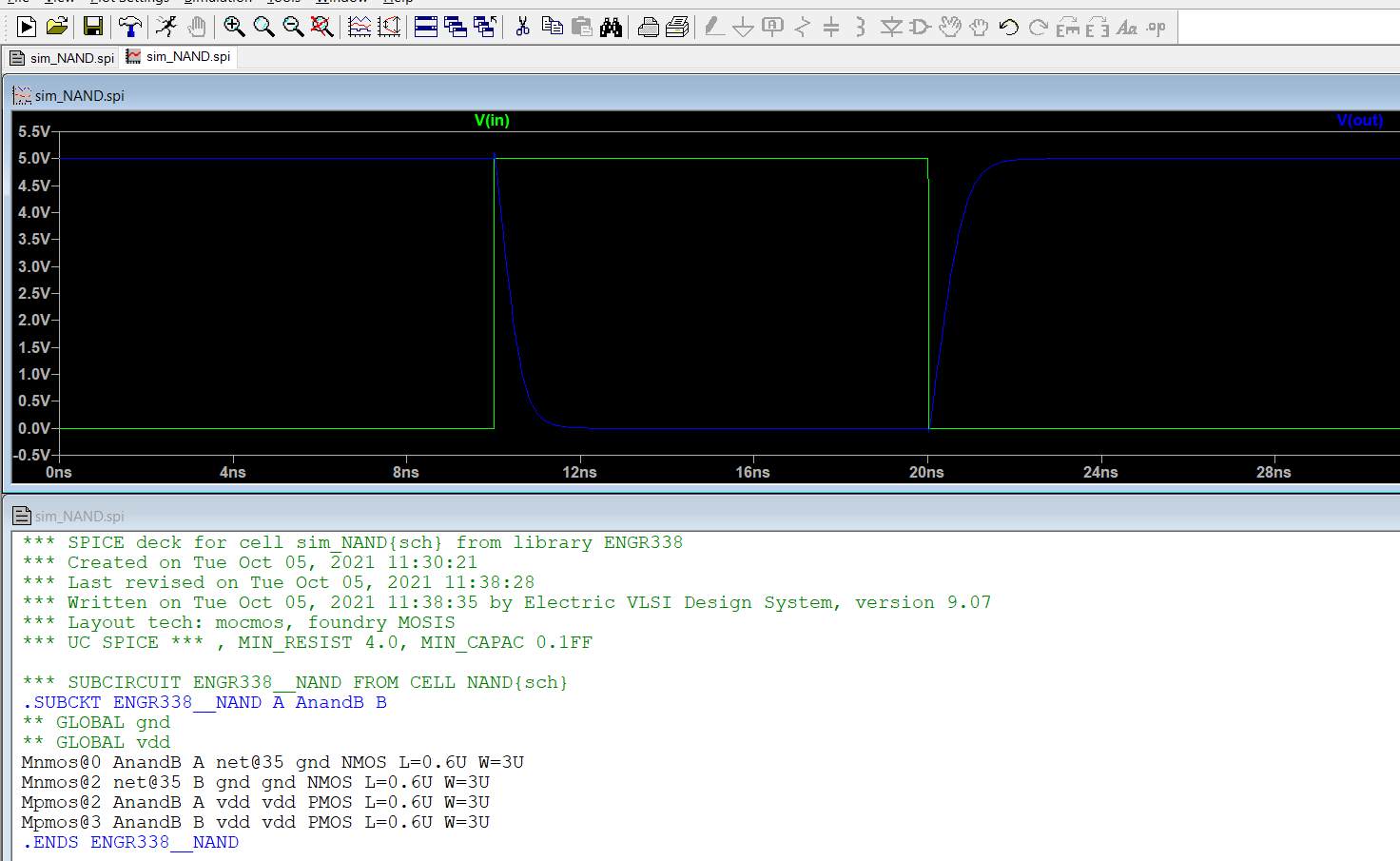Click the Tile windows icon

pyautogui.click(x=426, y=27)
